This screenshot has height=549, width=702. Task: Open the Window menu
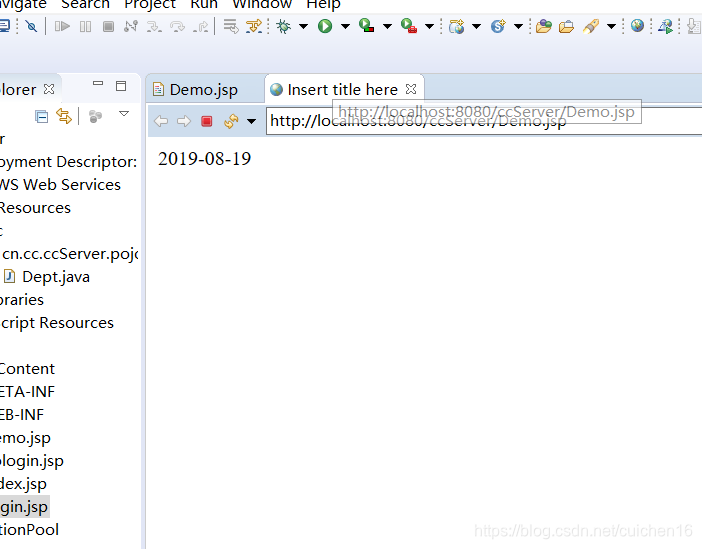pos(262,4)
